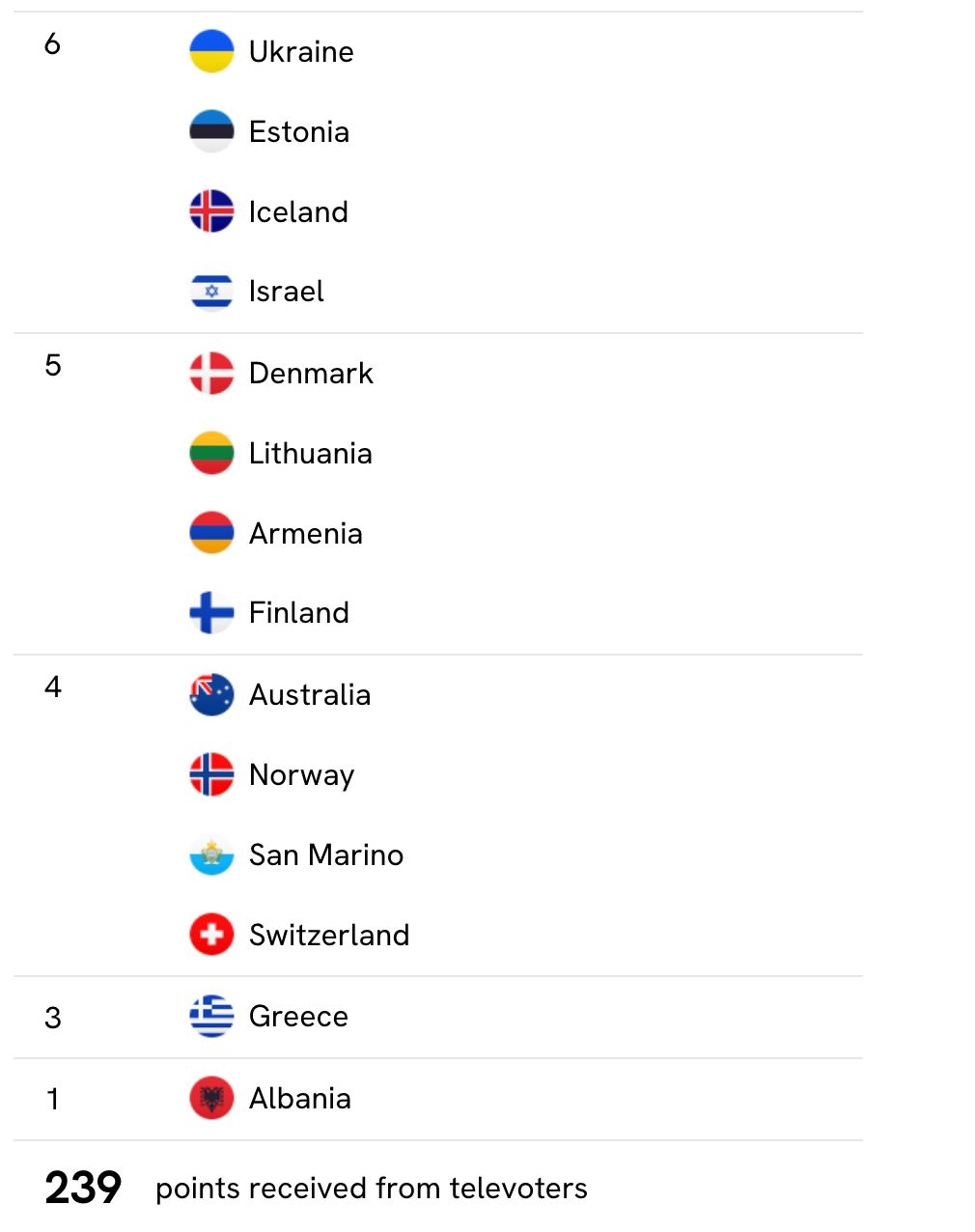Screen dimensions: 975x1232
Task: Click the Iceland flag icon
Action: point(211,211)
